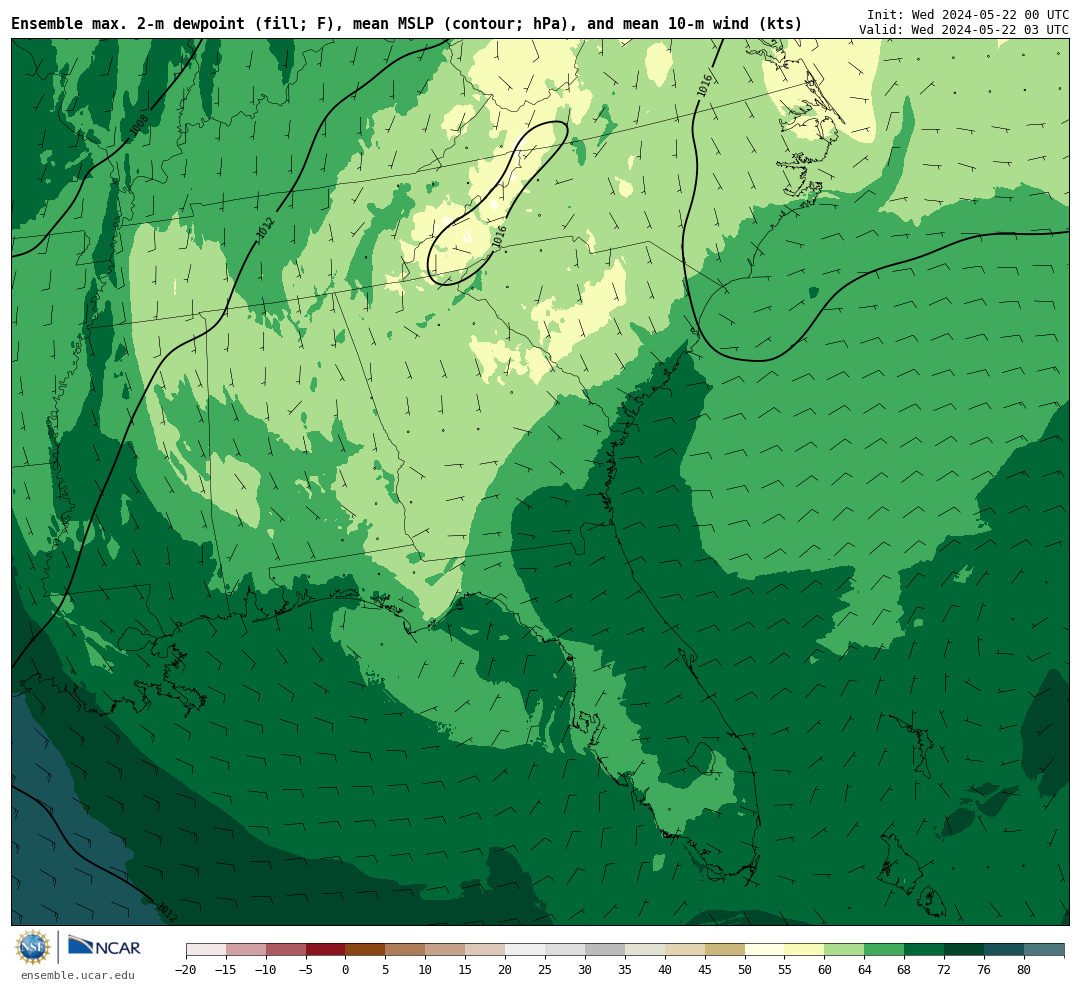
Task: Click the 1008 contour label
Action: (x=138, y=125)
